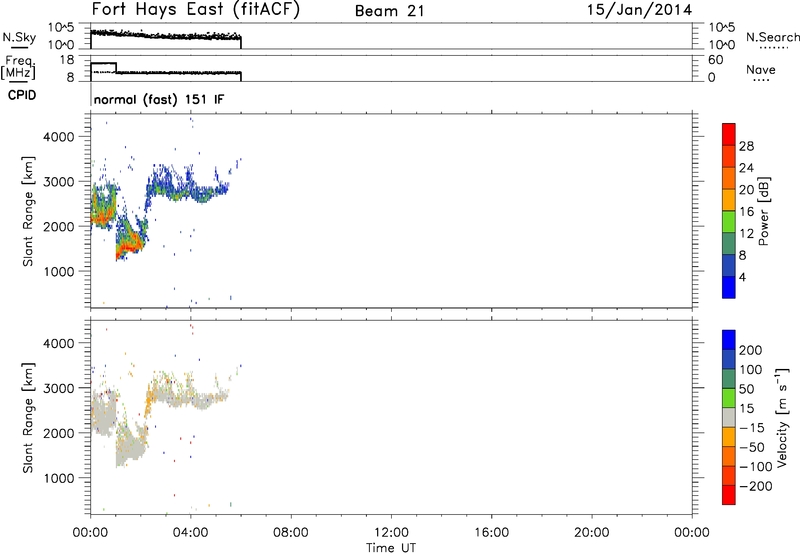Click the 'Beam 21' label

(x=390, y=11)
